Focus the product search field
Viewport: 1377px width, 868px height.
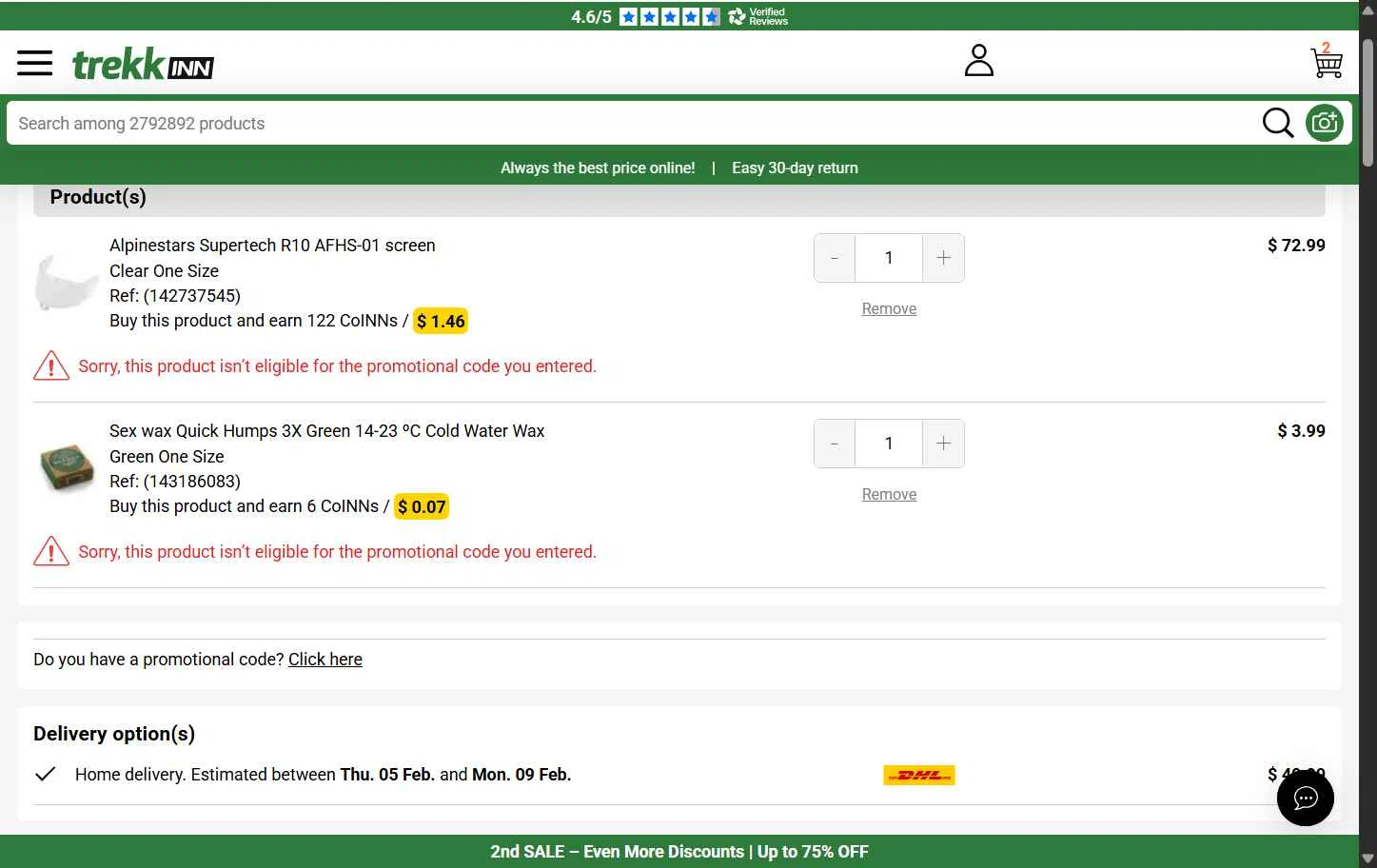click(633, 124)
